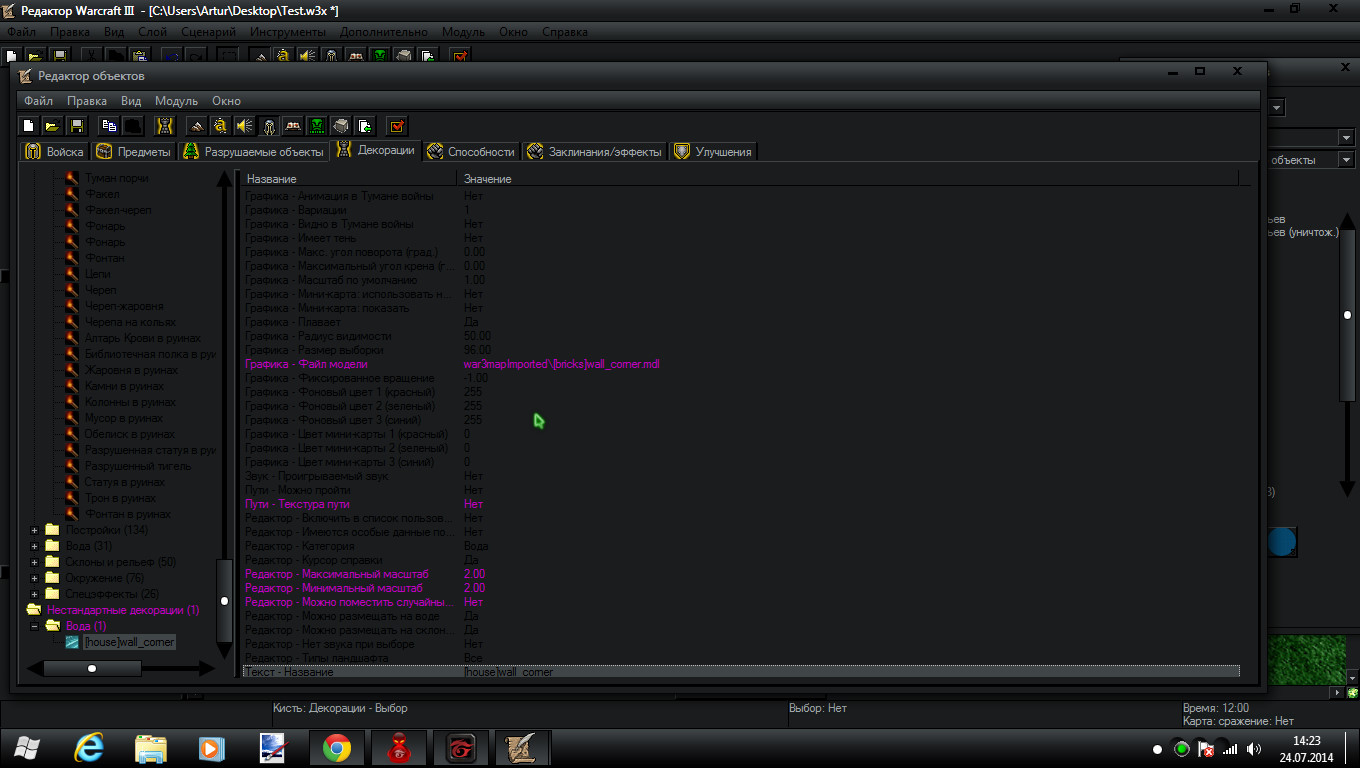Expand the Вода (31) folder
1360x768 pixels.
[x=35, y=546]
